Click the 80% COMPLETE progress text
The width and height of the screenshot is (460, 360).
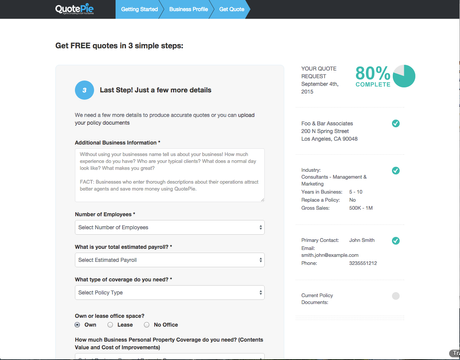(373, 76)
